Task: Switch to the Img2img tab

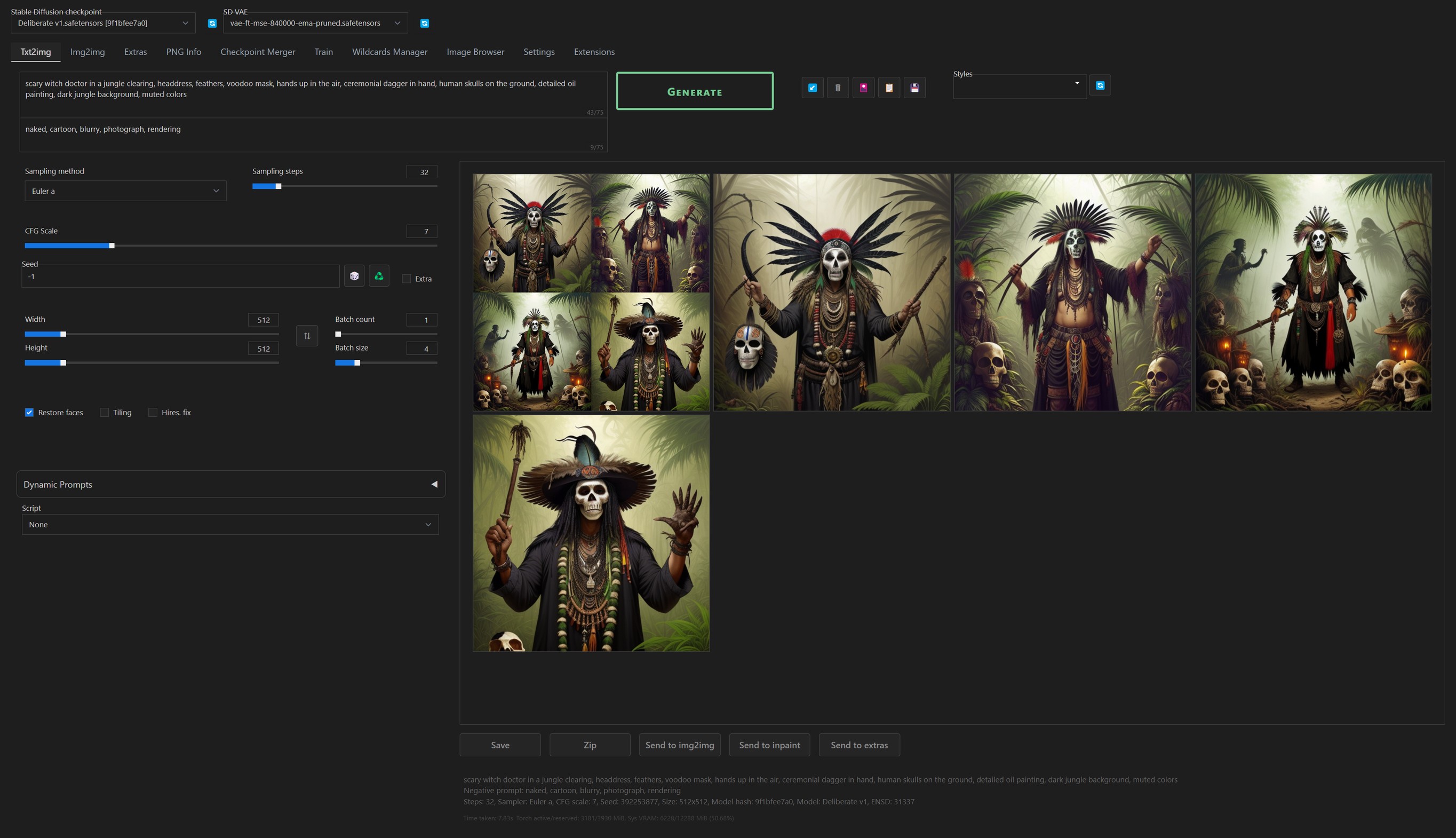Action: 87,52
